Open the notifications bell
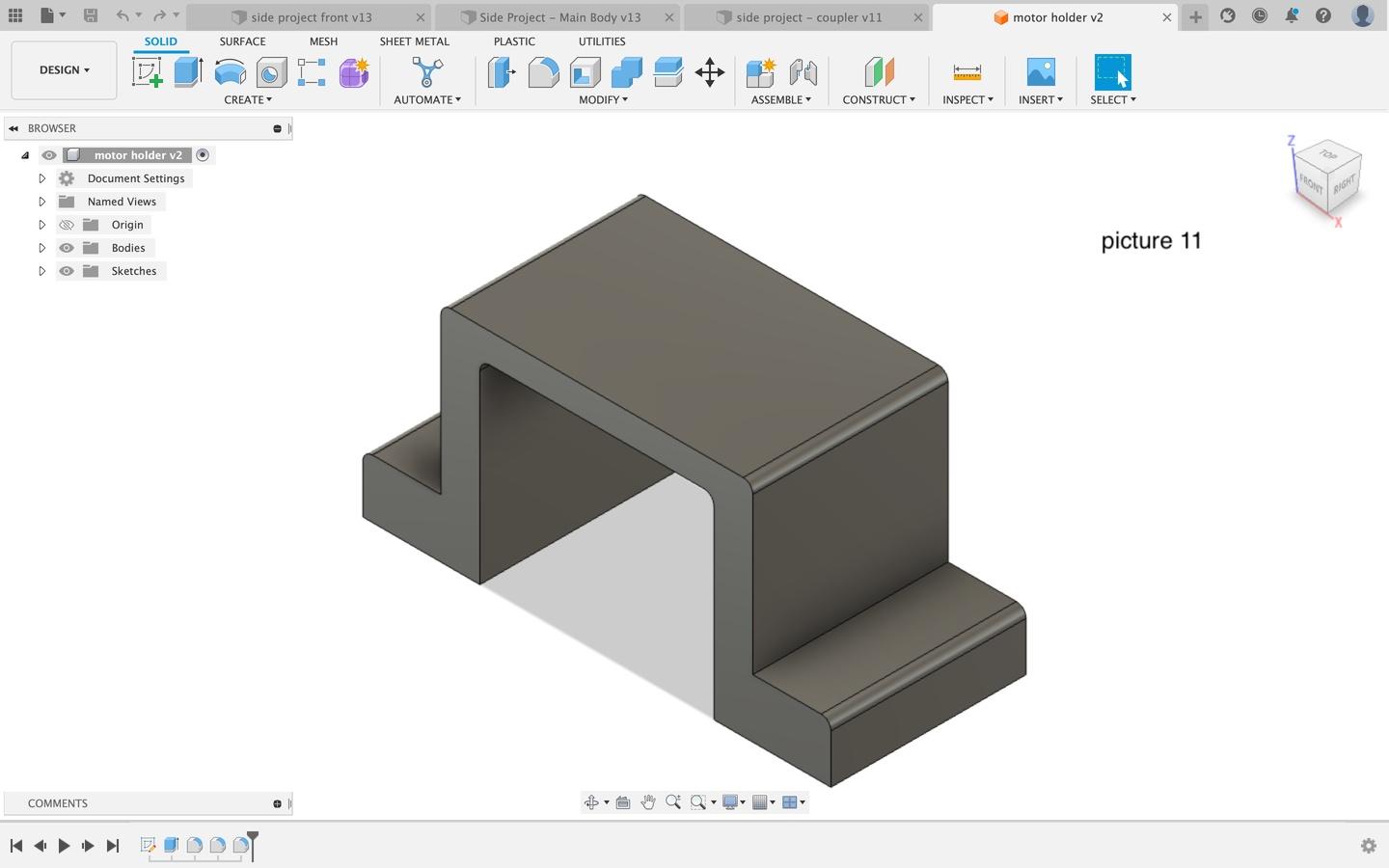Viewport: 1389px width, 868px height. 1292,15
